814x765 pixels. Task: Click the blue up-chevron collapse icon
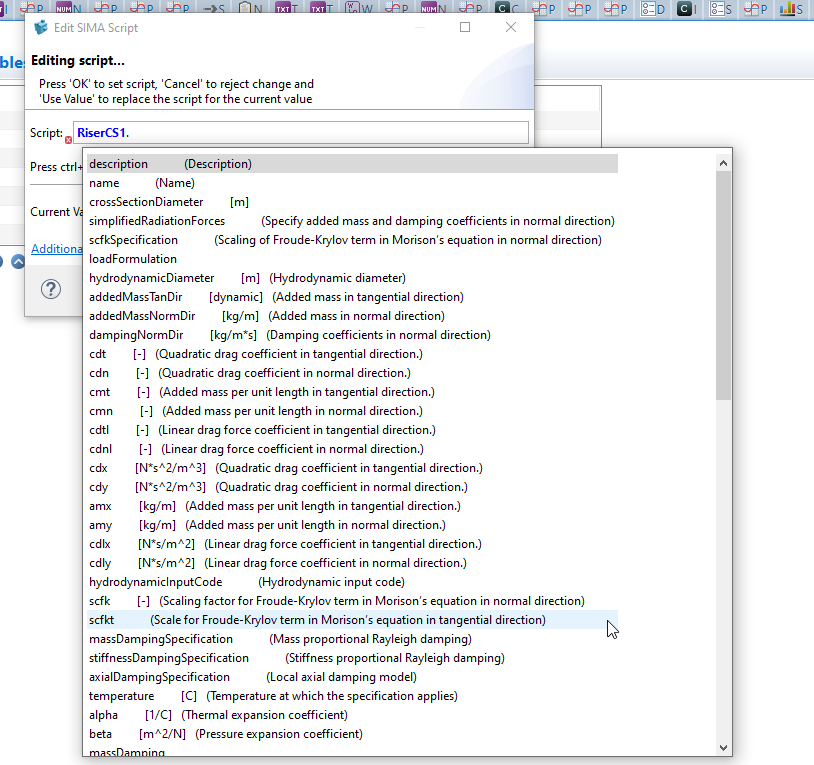(18, 262)
